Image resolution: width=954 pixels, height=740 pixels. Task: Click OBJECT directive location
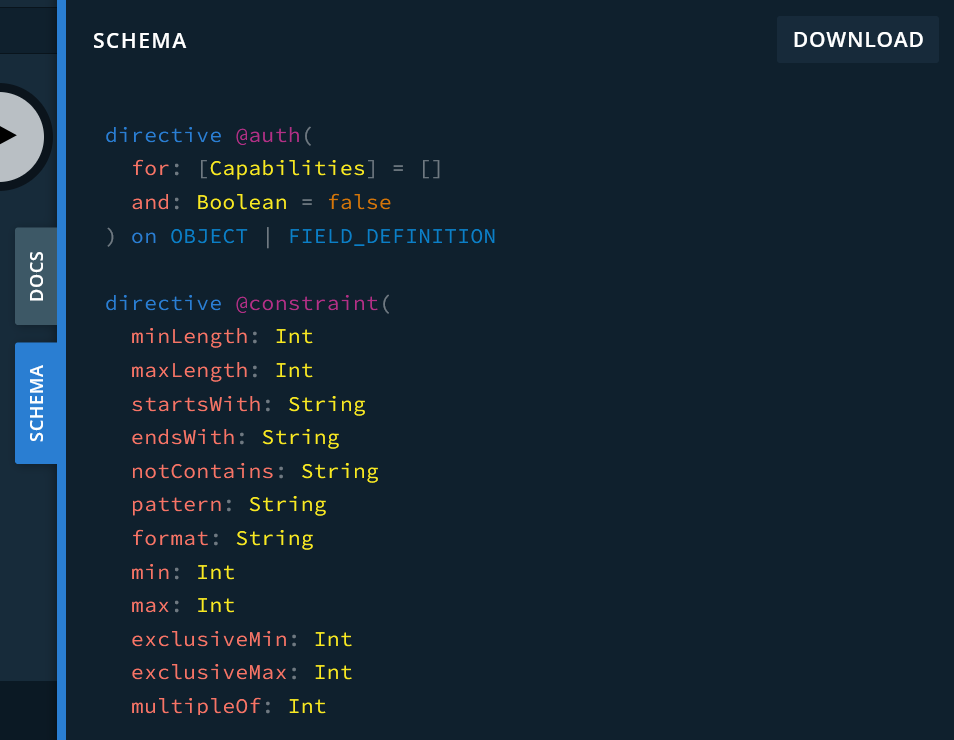[209, 236]
